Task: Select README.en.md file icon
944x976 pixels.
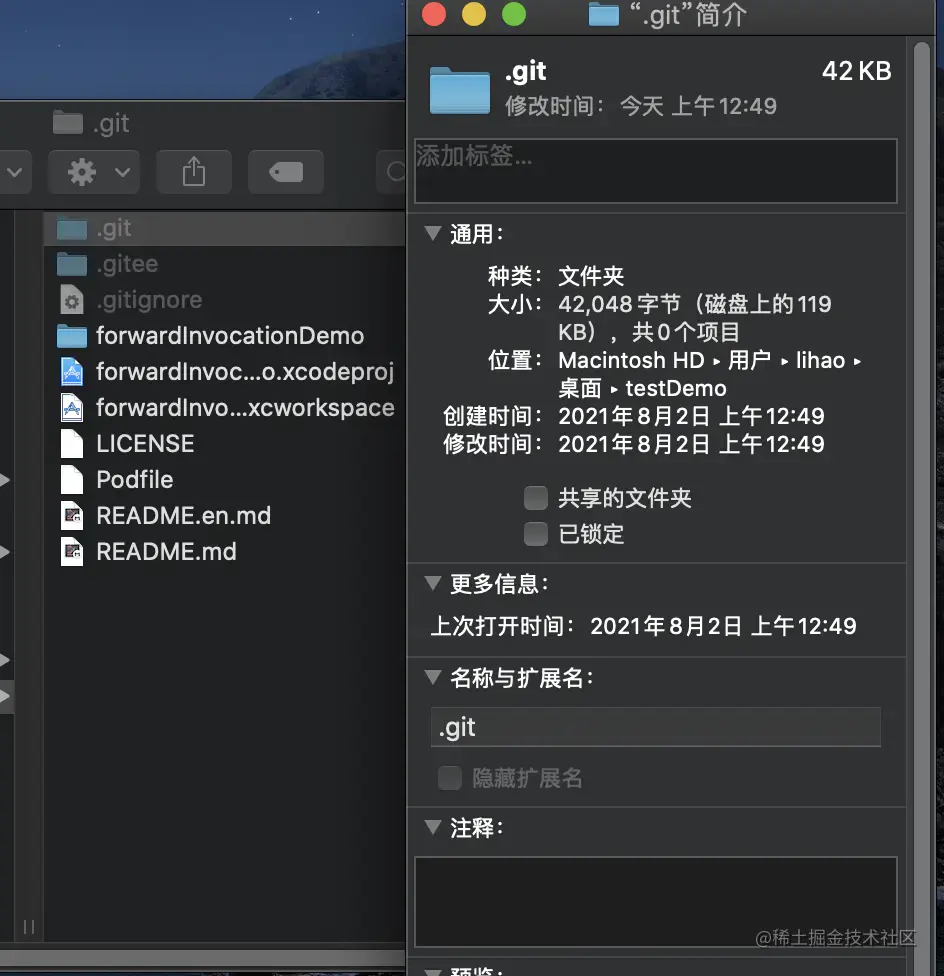Action: 72,516
